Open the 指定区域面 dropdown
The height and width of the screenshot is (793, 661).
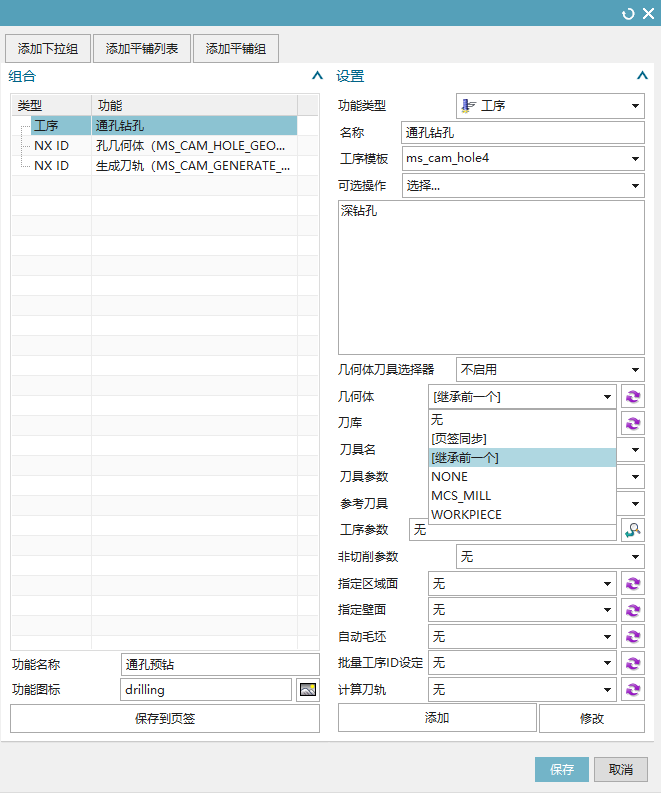522,584
